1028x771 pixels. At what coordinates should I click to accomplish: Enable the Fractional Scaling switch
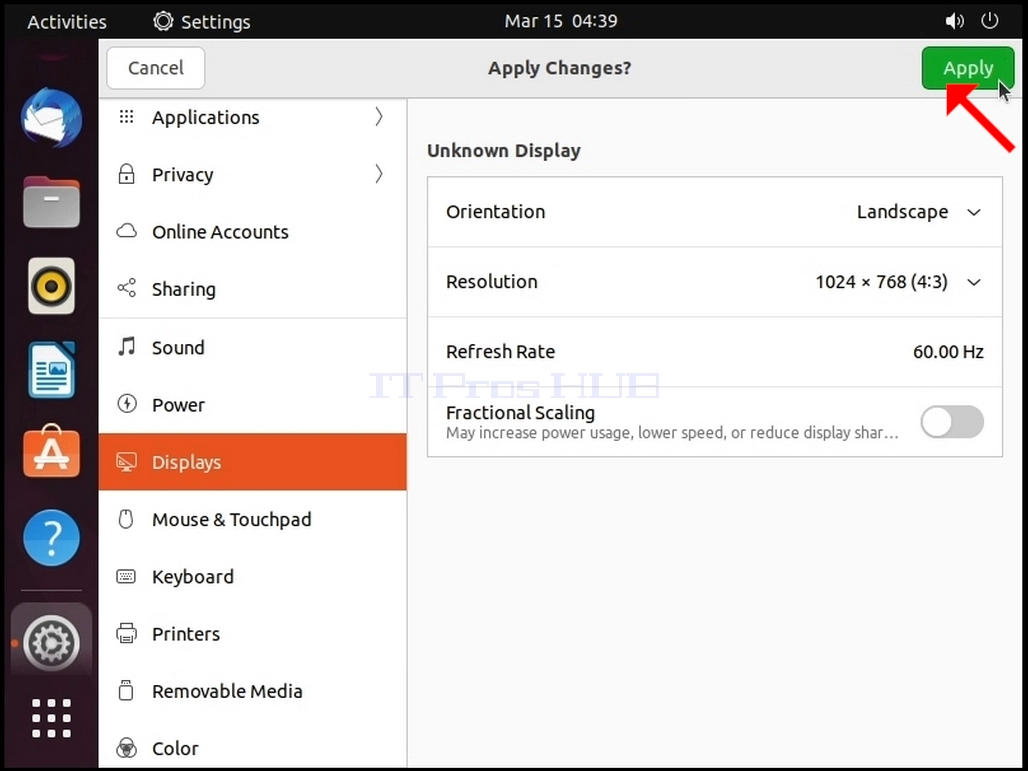[x=952, y=422]
